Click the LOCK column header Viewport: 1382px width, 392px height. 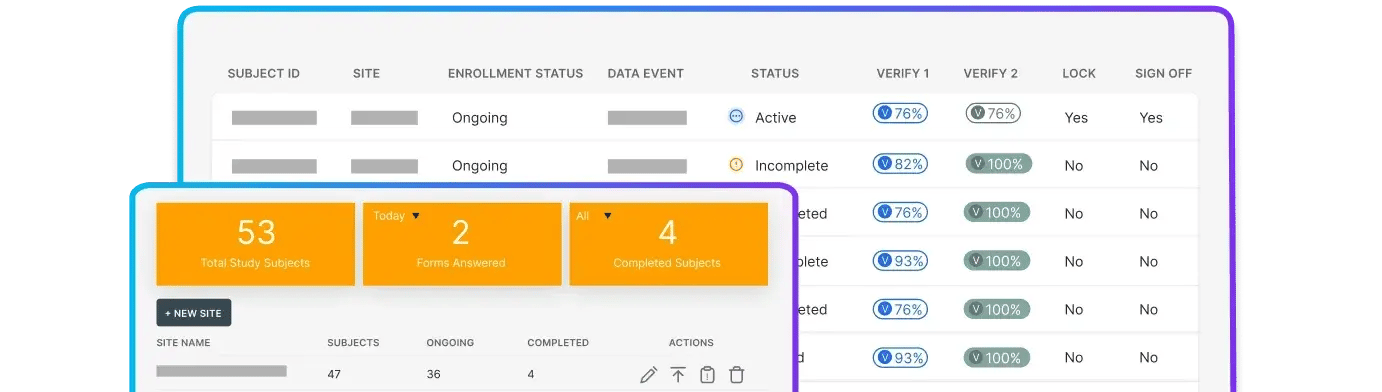click(1079, 73)
